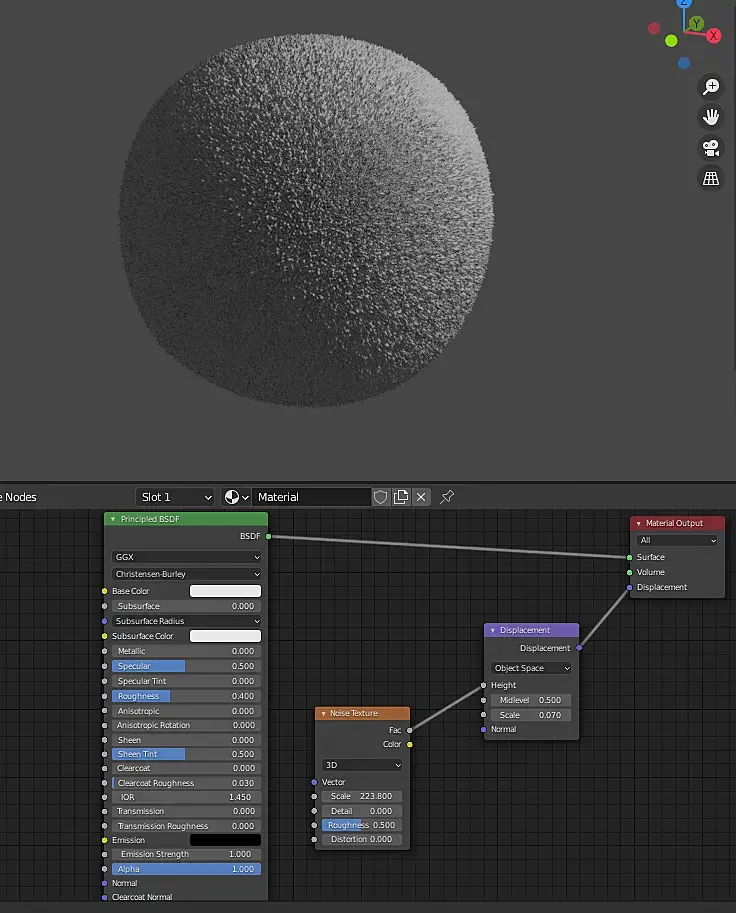Click the Clearcoat 0.000 field

(186, 768)
